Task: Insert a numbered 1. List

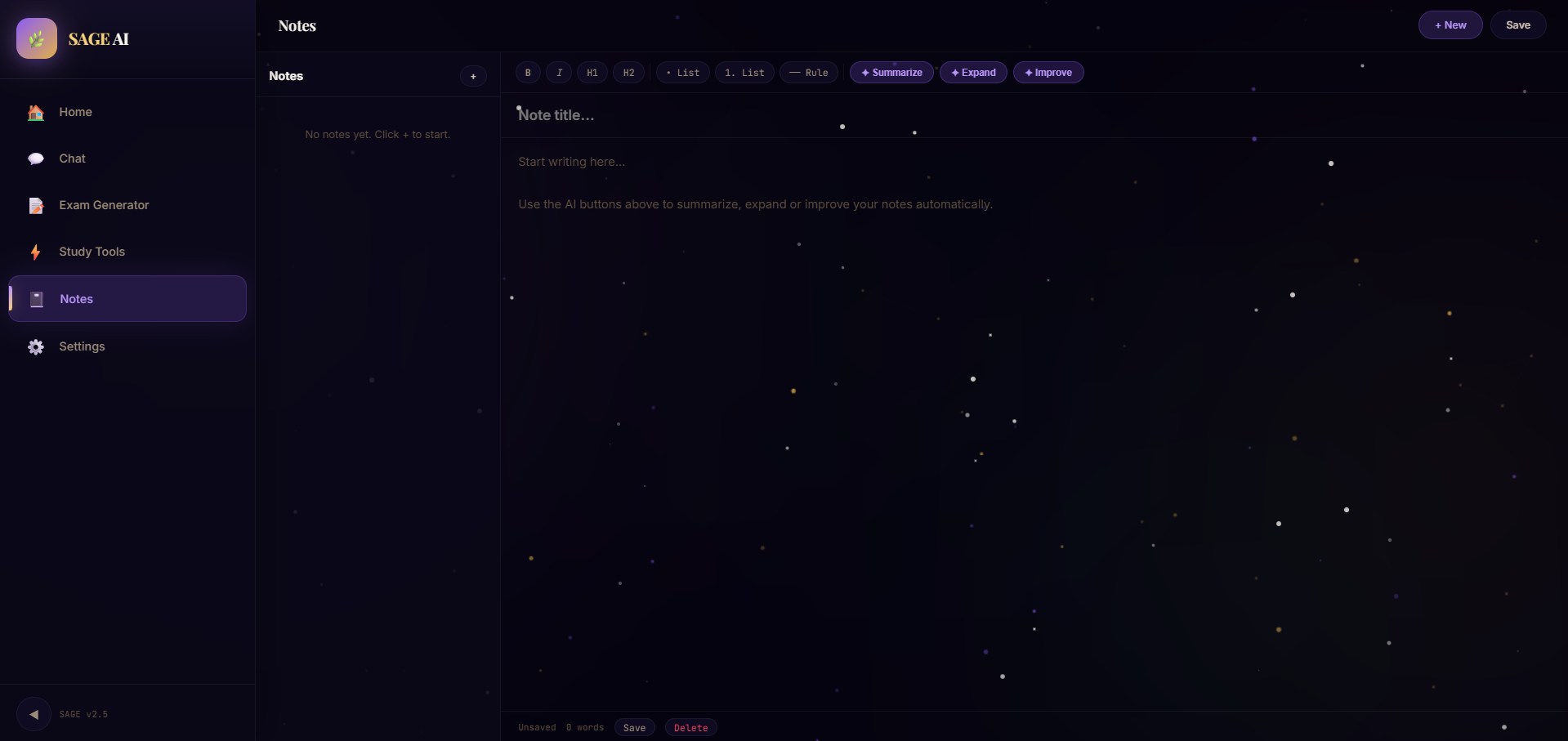Action: tap(744, 73)
